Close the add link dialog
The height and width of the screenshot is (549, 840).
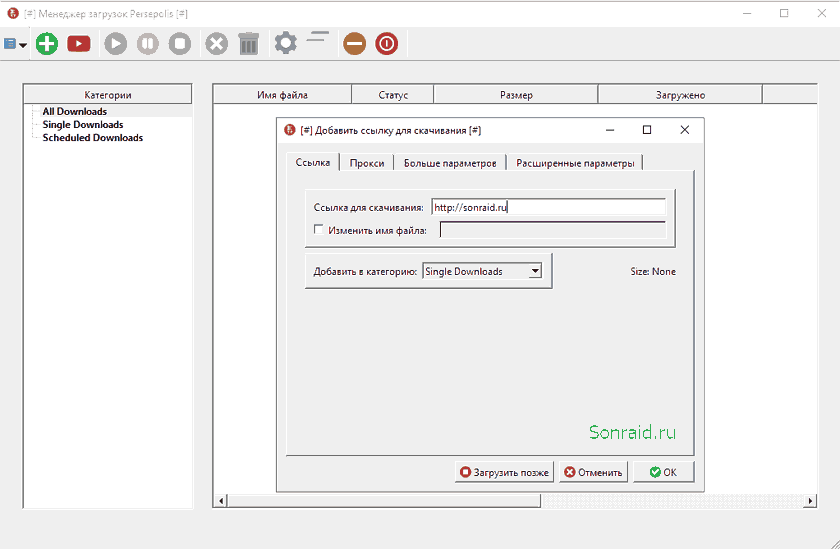[x=685, y=130]
